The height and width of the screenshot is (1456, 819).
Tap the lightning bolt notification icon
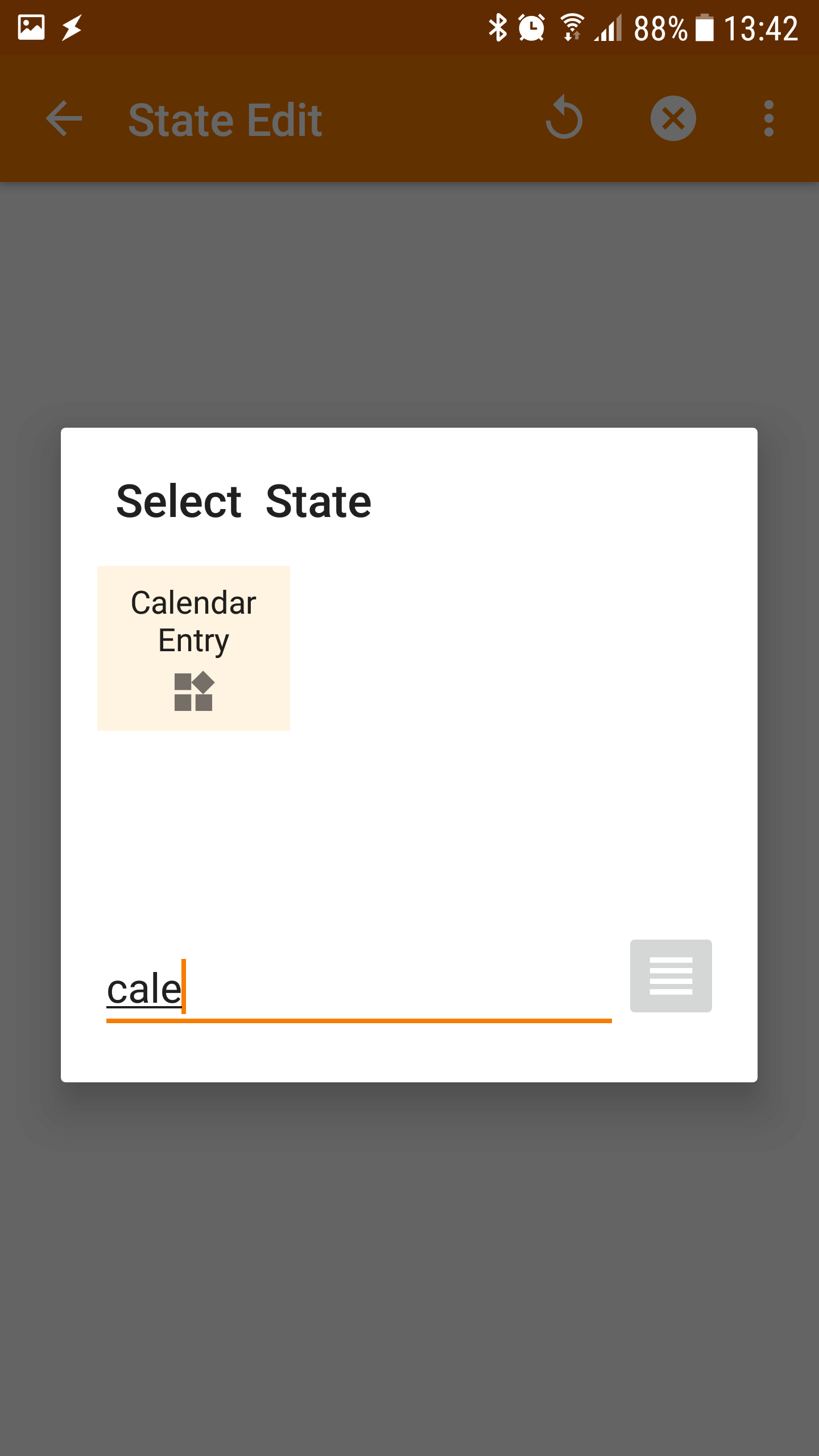click(x=72, y=28)
